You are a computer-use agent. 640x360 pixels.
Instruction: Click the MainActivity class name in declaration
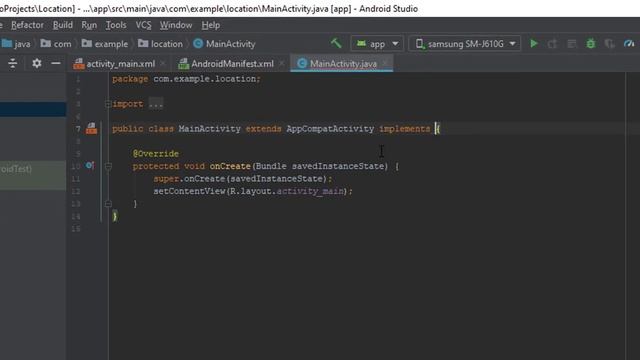[x=209, y=129]
